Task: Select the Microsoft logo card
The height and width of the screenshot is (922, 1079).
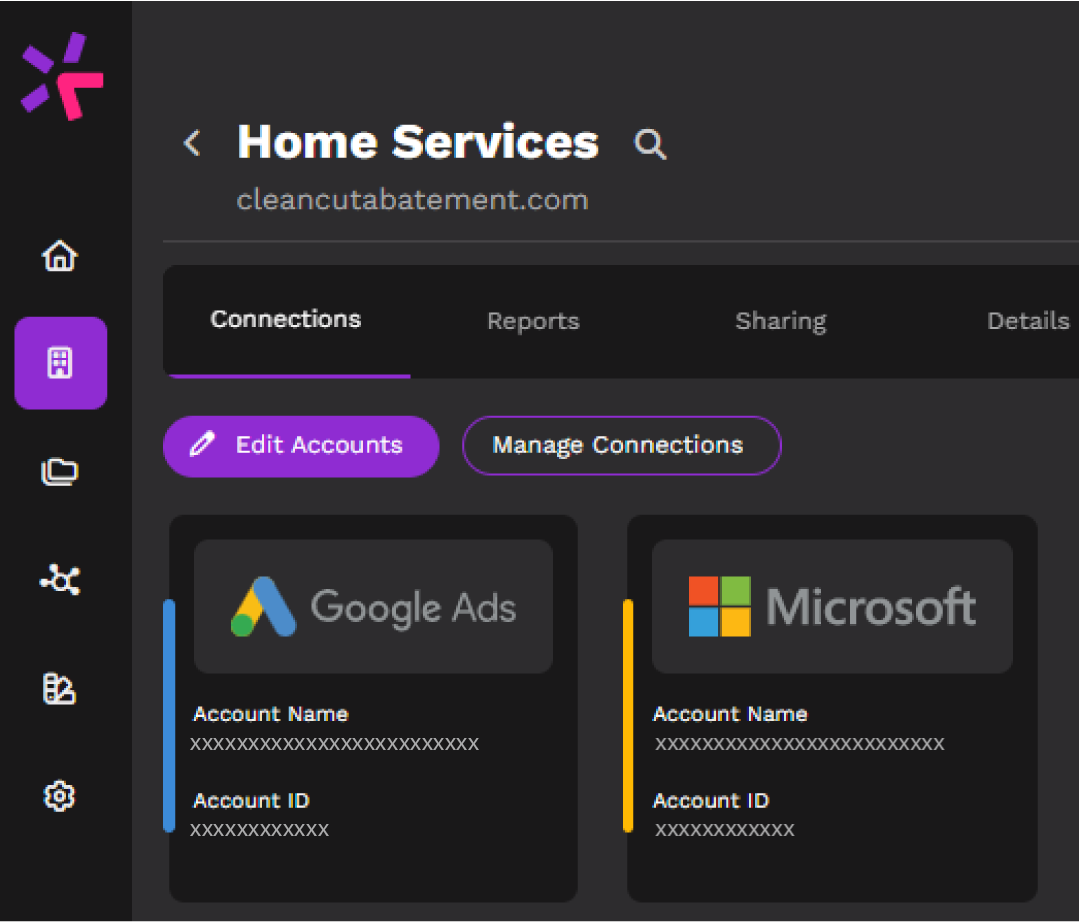Action: point(832,606)
